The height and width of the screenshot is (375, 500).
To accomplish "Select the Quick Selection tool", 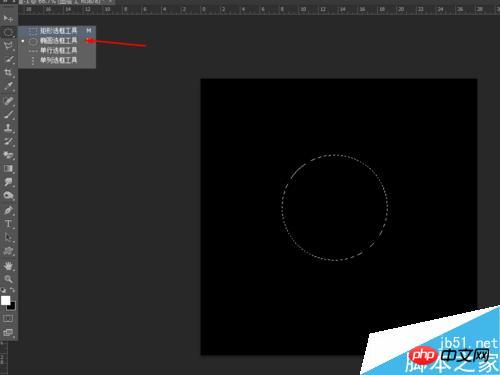I will tap(8, 60).
